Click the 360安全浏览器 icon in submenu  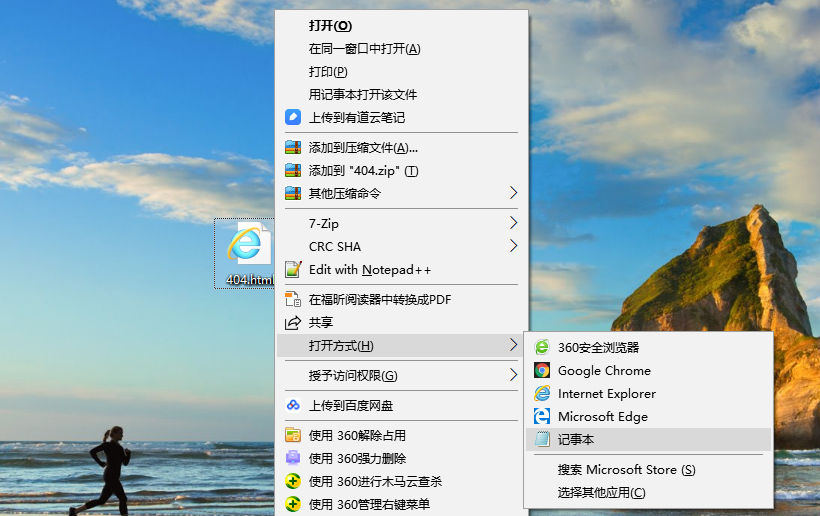[542, 347]
